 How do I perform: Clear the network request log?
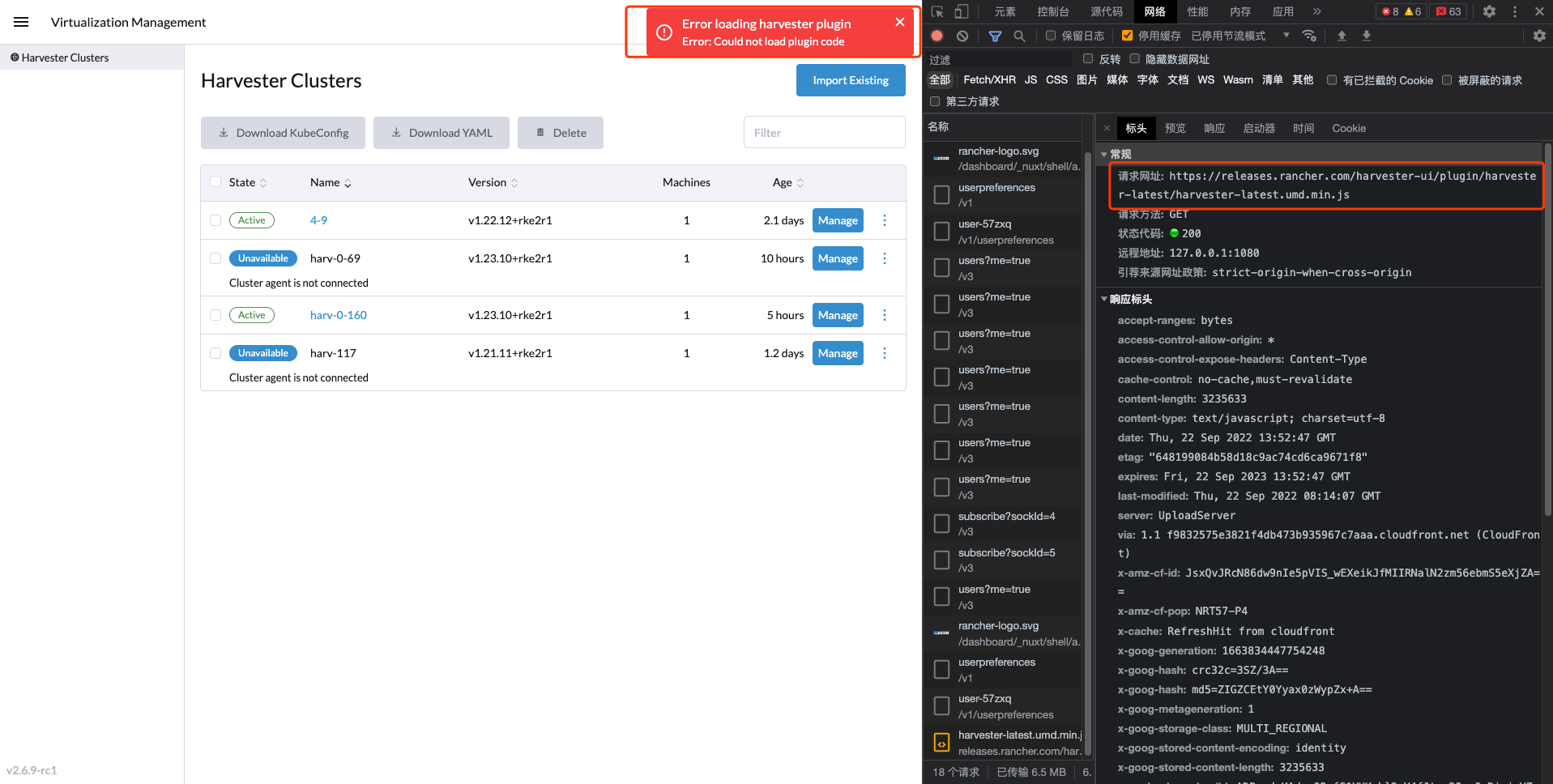pyautogui.click(x=962, y=36)
